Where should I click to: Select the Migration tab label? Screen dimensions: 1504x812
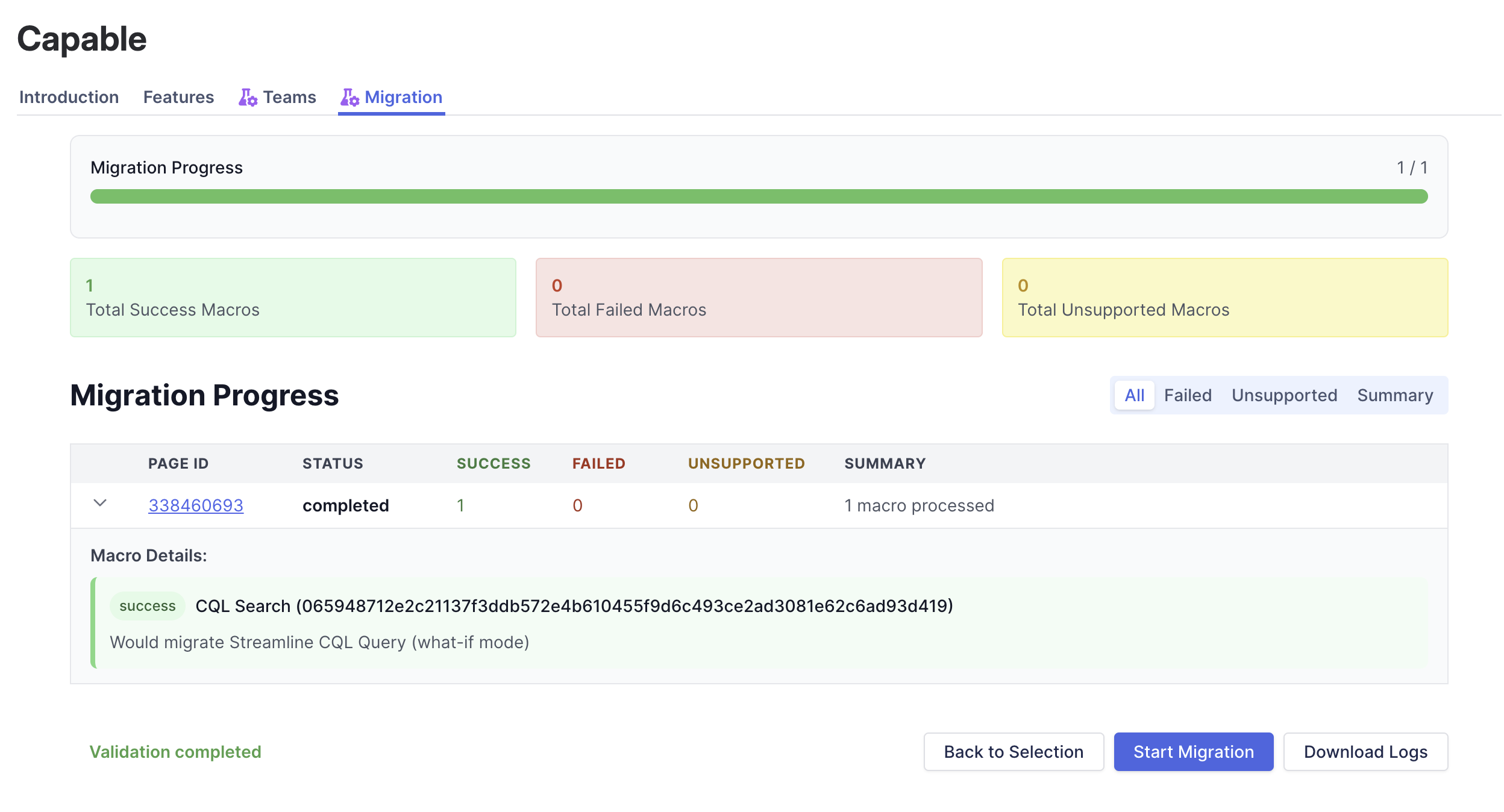[403, 98]
